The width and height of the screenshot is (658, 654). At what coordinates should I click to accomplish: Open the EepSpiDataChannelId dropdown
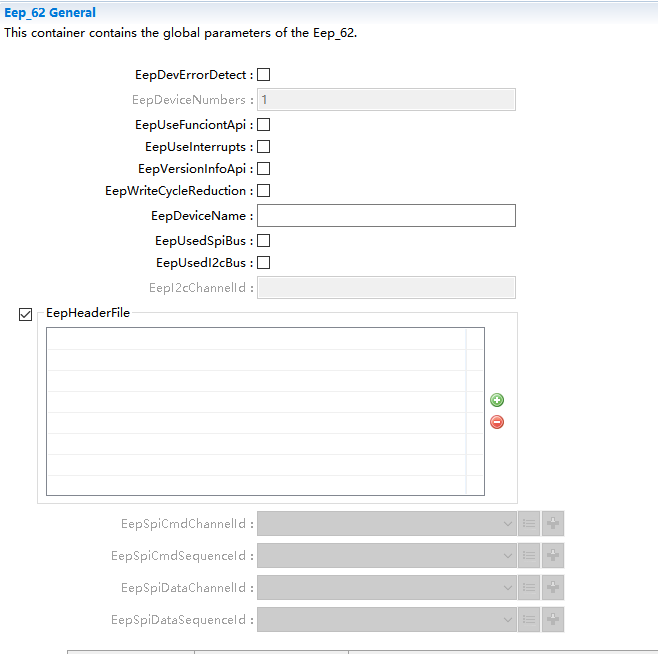point(387,587)
